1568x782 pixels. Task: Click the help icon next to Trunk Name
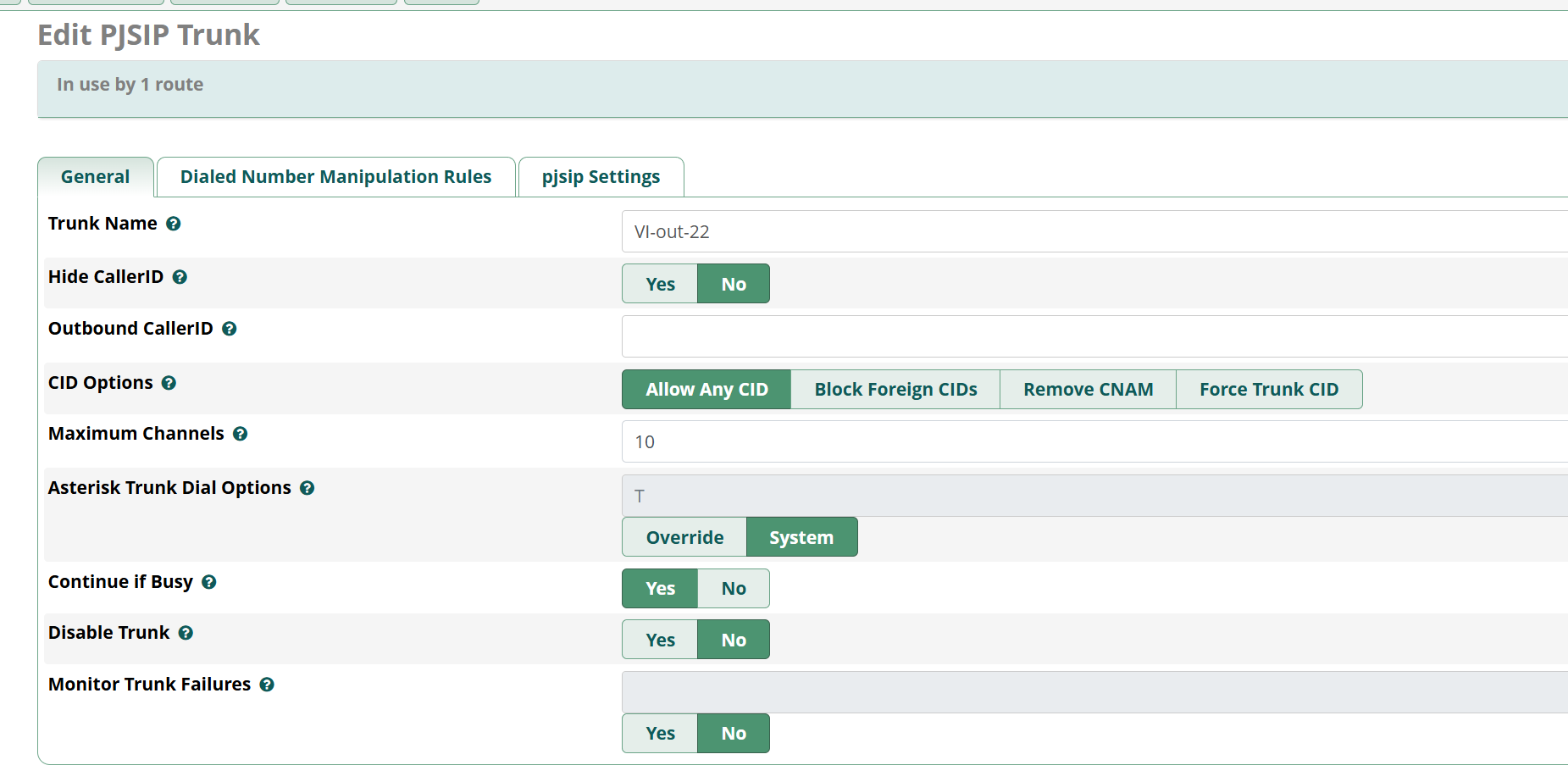[x=173, y=224]
